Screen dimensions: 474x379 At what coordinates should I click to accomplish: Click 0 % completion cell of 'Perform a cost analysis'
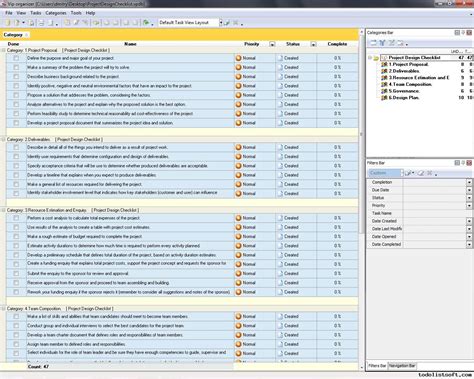pos(337,218)
